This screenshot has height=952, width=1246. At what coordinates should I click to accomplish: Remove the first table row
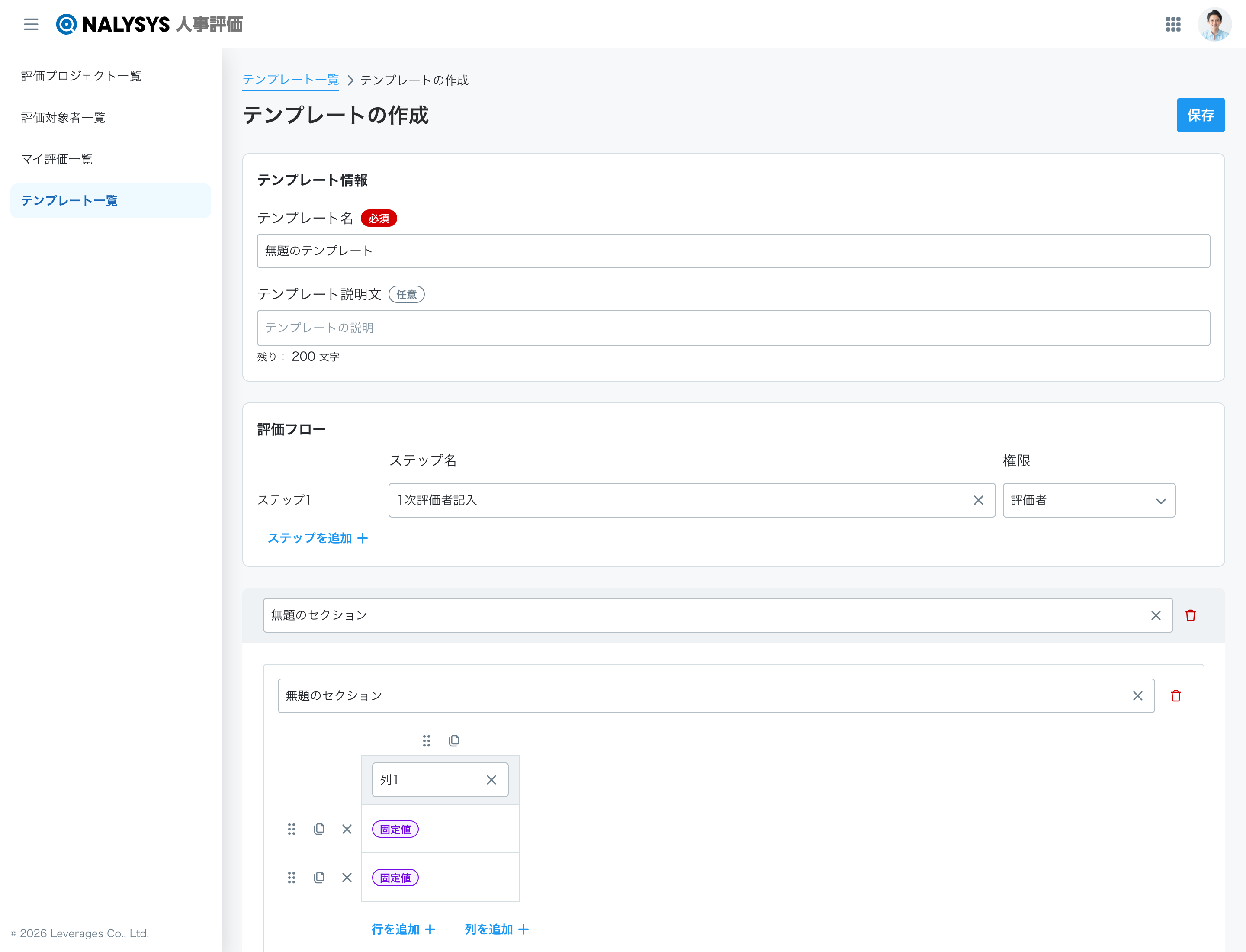pyautogui.click(x=347, y=830)
